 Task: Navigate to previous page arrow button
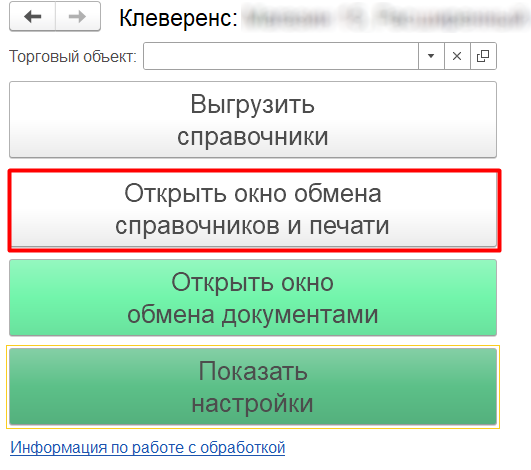pos(33,16)
